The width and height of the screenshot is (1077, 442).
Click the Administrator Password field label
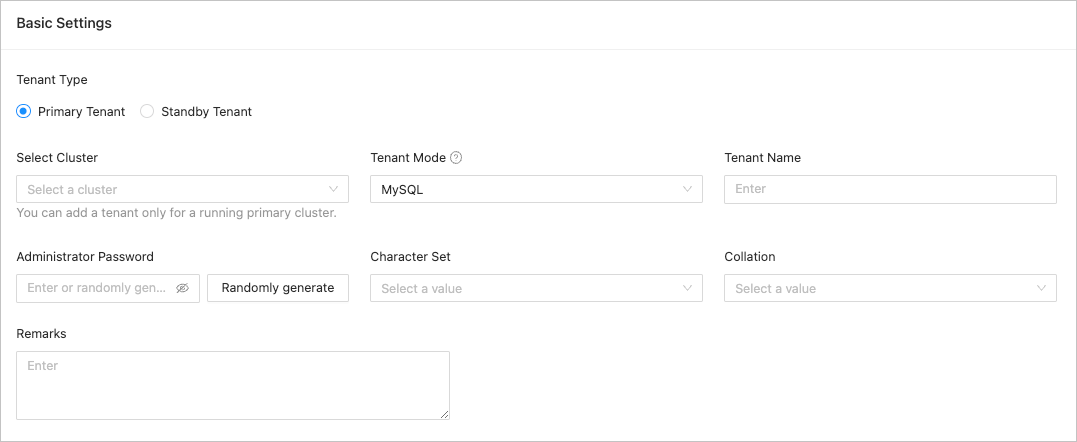(85, 257)
